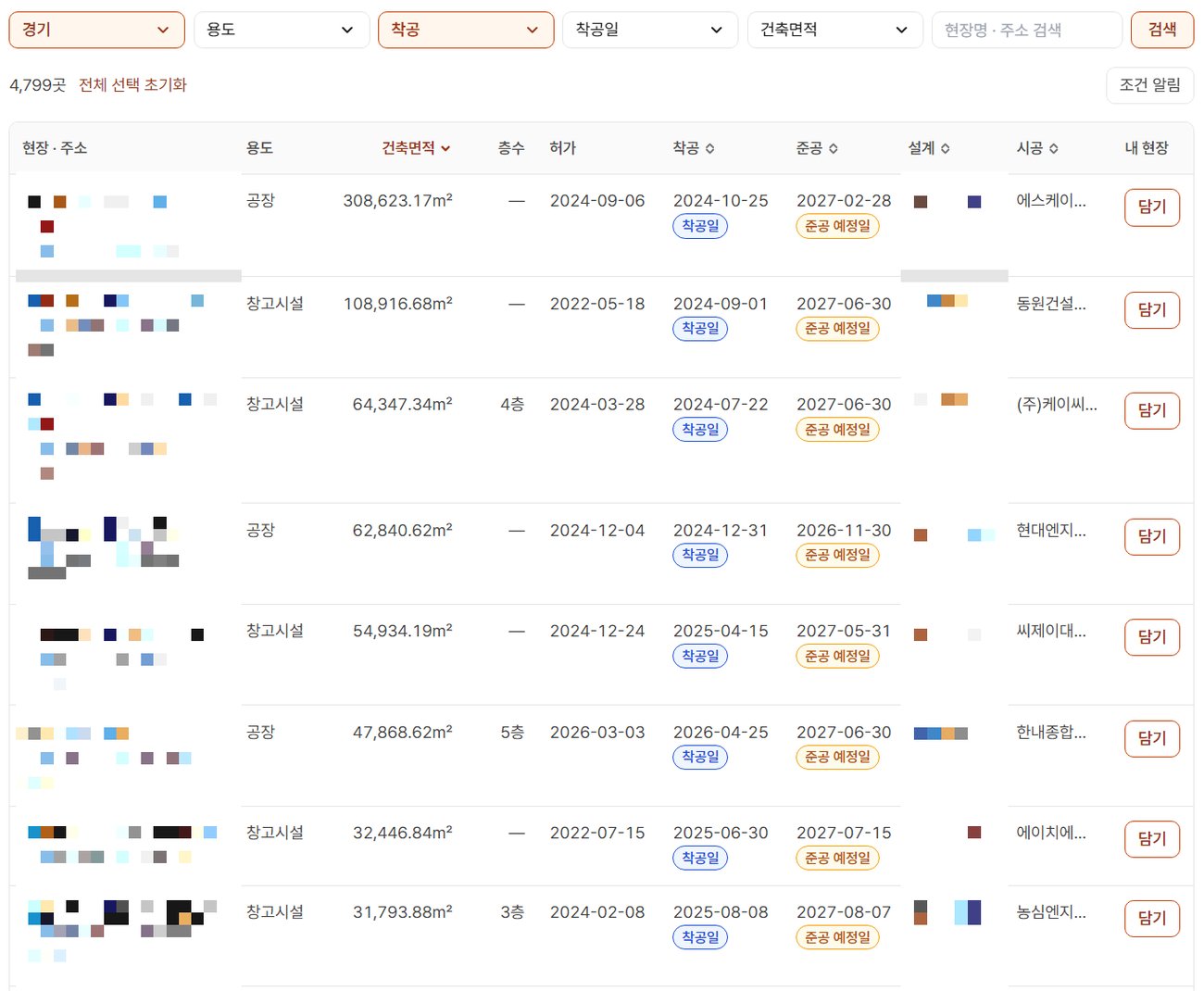Click 전체 선택 초기화 link
1204x991 pixels.
pos(132,84)
